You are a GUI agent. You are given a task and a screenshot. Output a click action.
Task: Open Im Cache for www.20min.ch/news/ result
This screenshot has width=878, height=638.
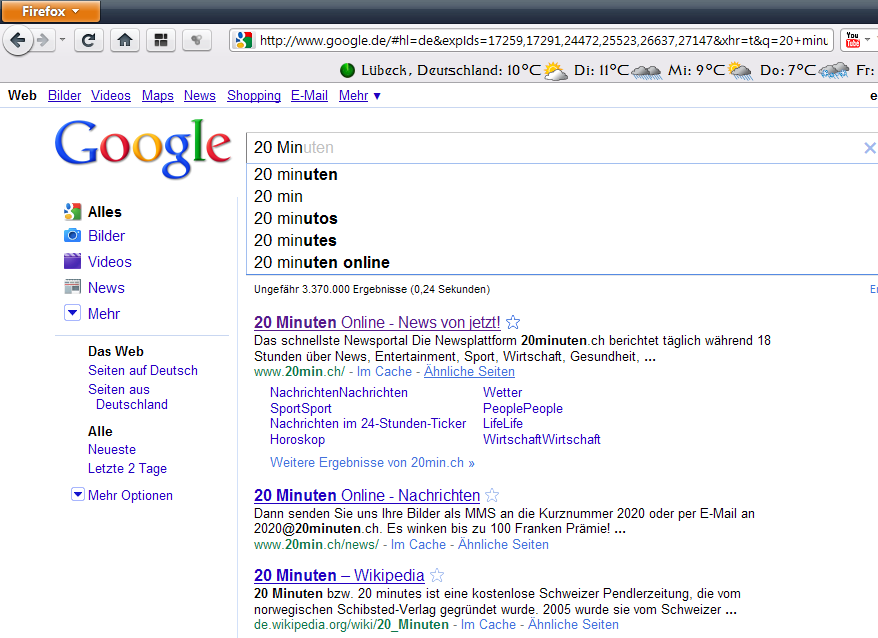point(418,544)
